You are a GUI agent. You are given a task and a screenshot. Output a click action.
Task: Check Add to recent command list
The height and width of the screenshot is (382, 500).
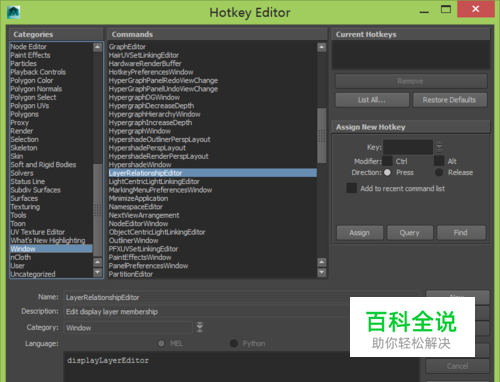[352, 188]
